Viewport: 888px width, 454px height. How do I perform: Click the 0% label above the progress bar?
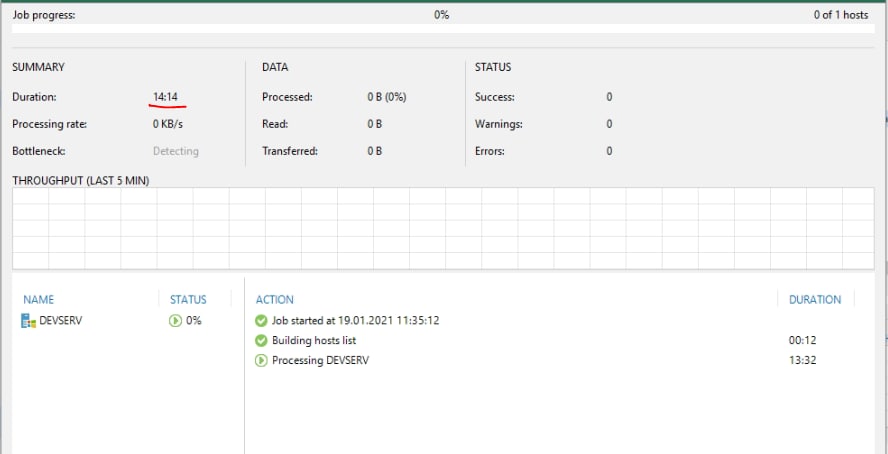442,15
